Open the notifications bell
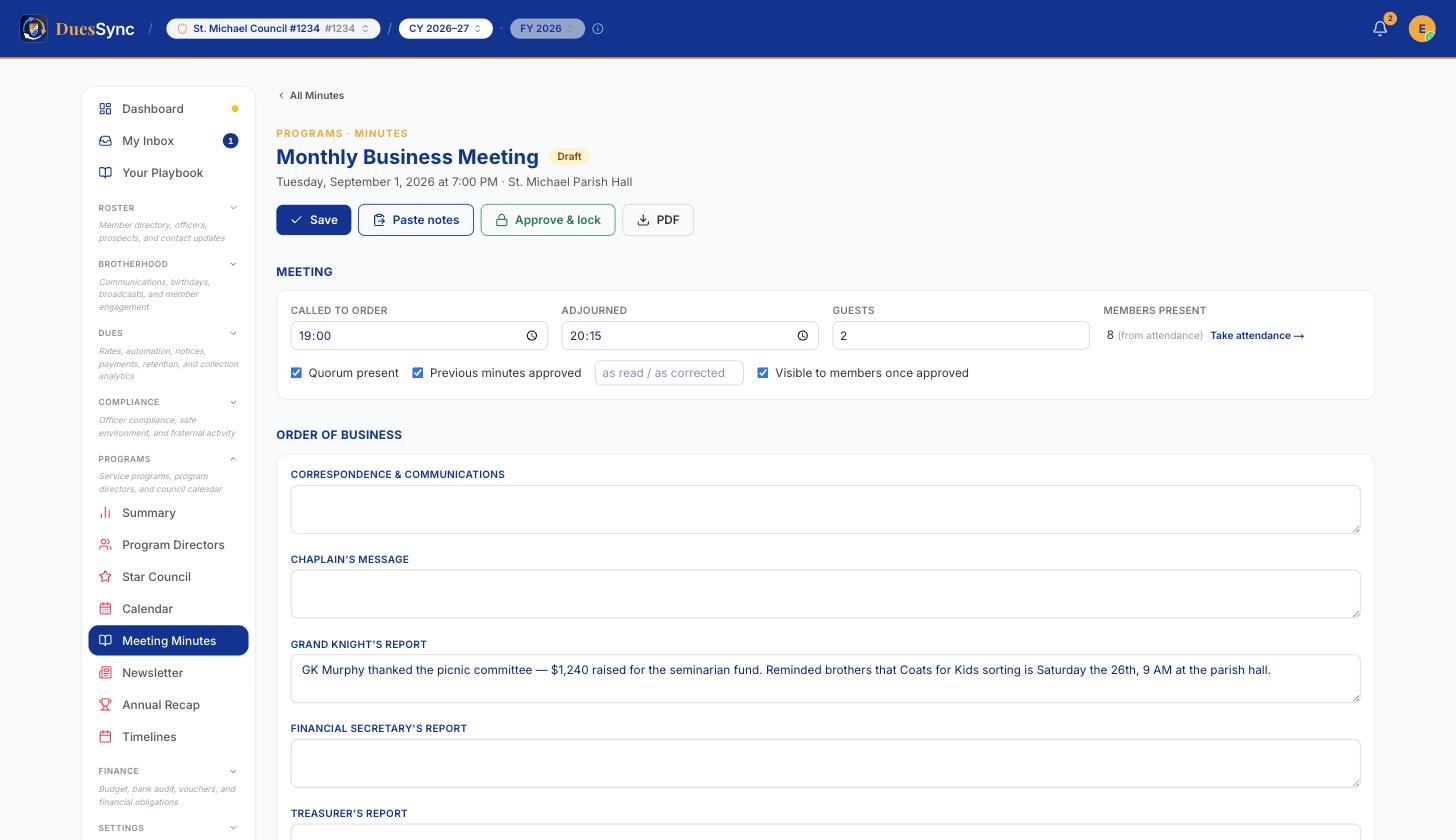1456x840 pixels. (x=1380, y=29)
